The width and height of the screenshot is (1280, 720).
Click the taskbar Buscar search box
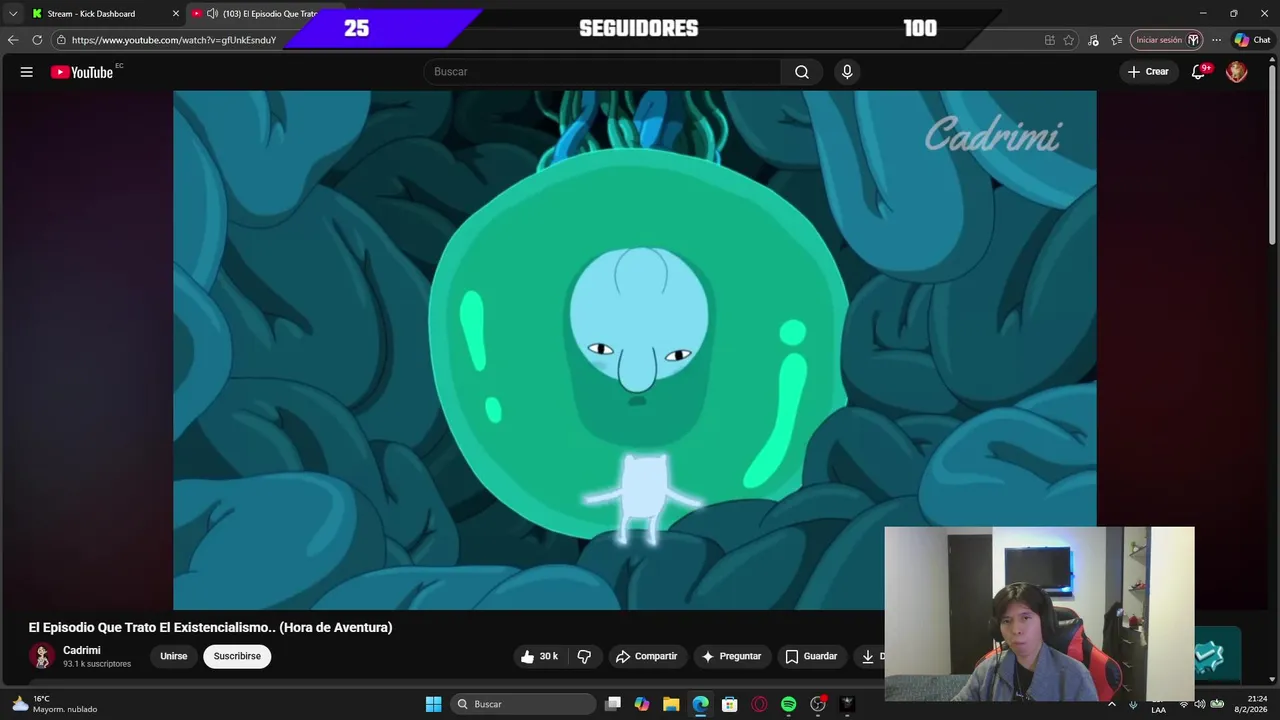click(523, 704)
